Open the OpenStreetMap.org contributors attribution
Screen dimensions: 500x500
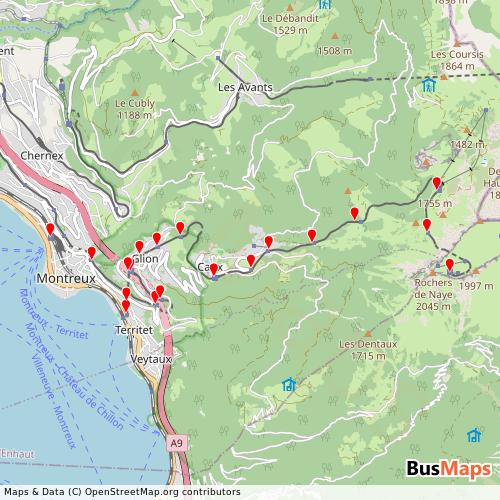pos(162,492)
